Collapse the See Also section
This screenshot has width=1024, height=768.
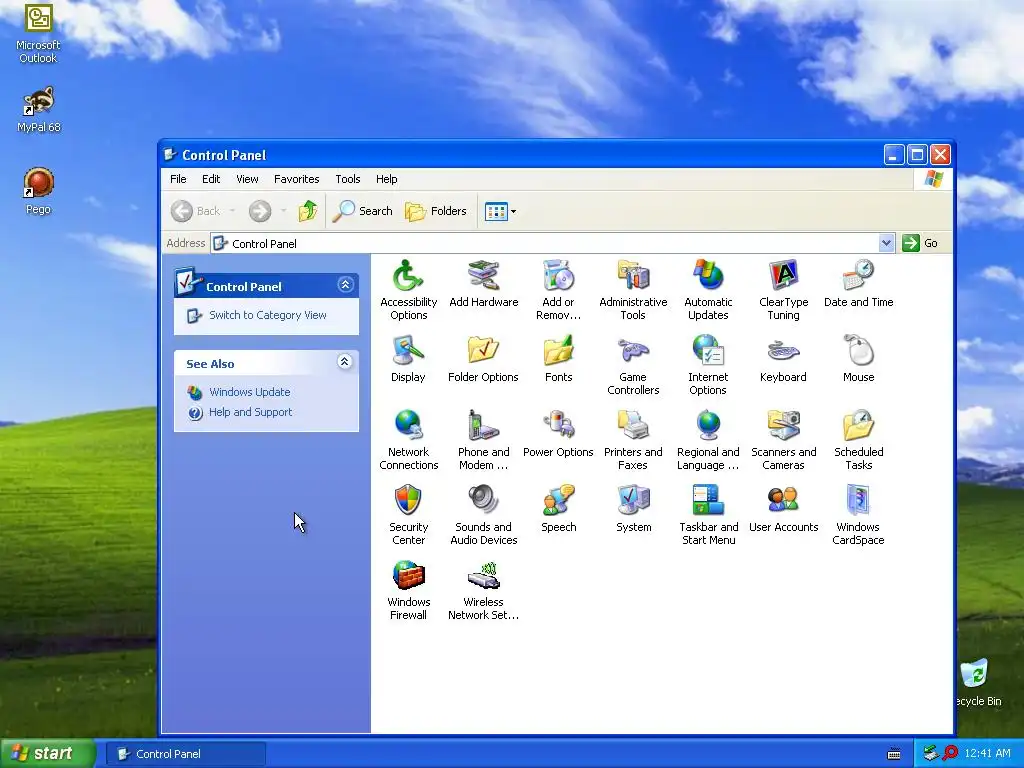pyautogui.click(x=345, y=362)
